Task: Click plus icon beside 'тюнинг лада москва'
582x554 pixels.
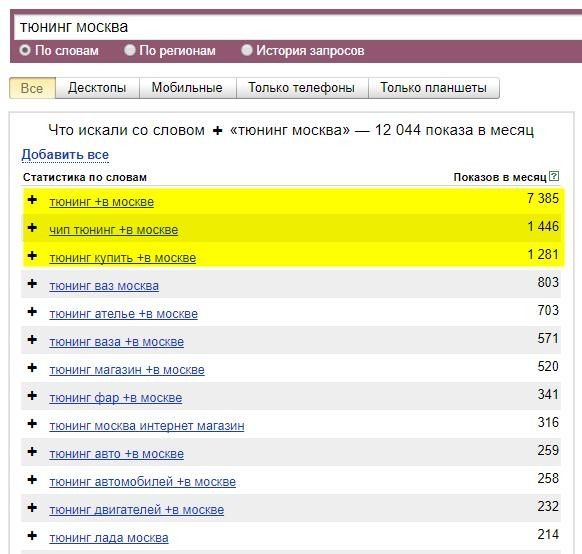Action: tap(32, 535)
